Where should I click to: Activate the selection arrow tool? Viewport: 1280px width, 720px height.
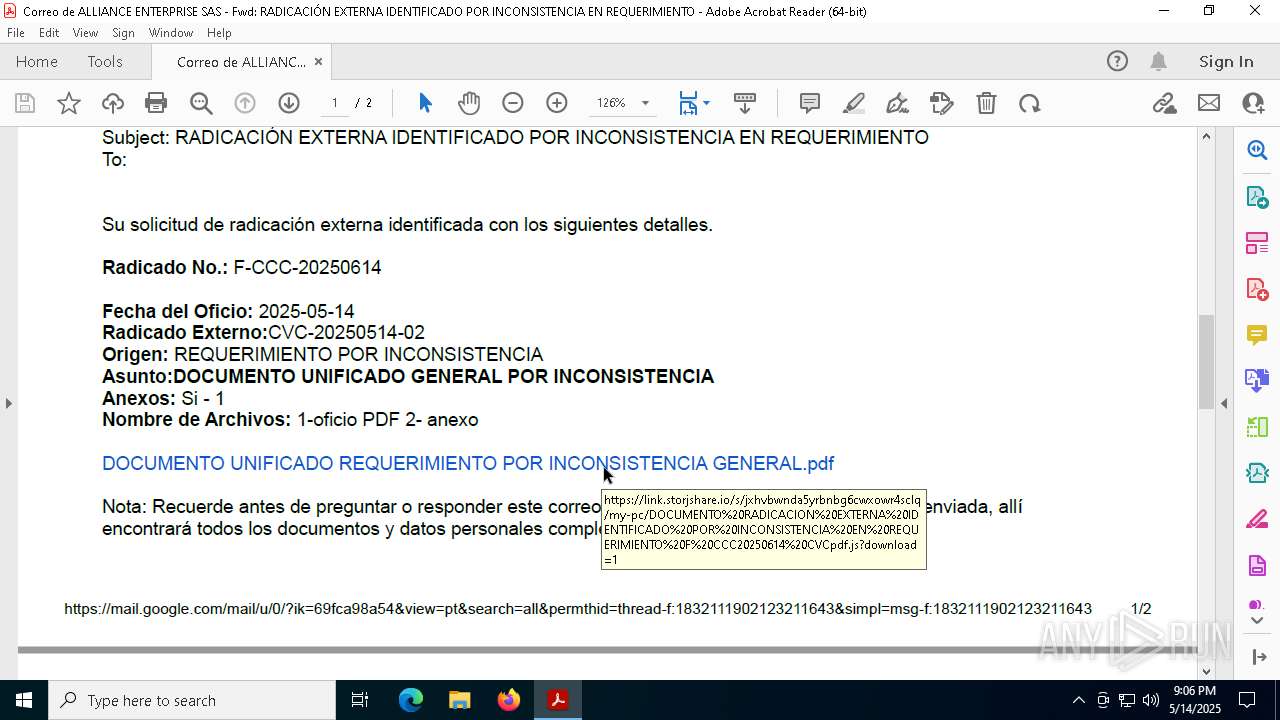(425, 103)
